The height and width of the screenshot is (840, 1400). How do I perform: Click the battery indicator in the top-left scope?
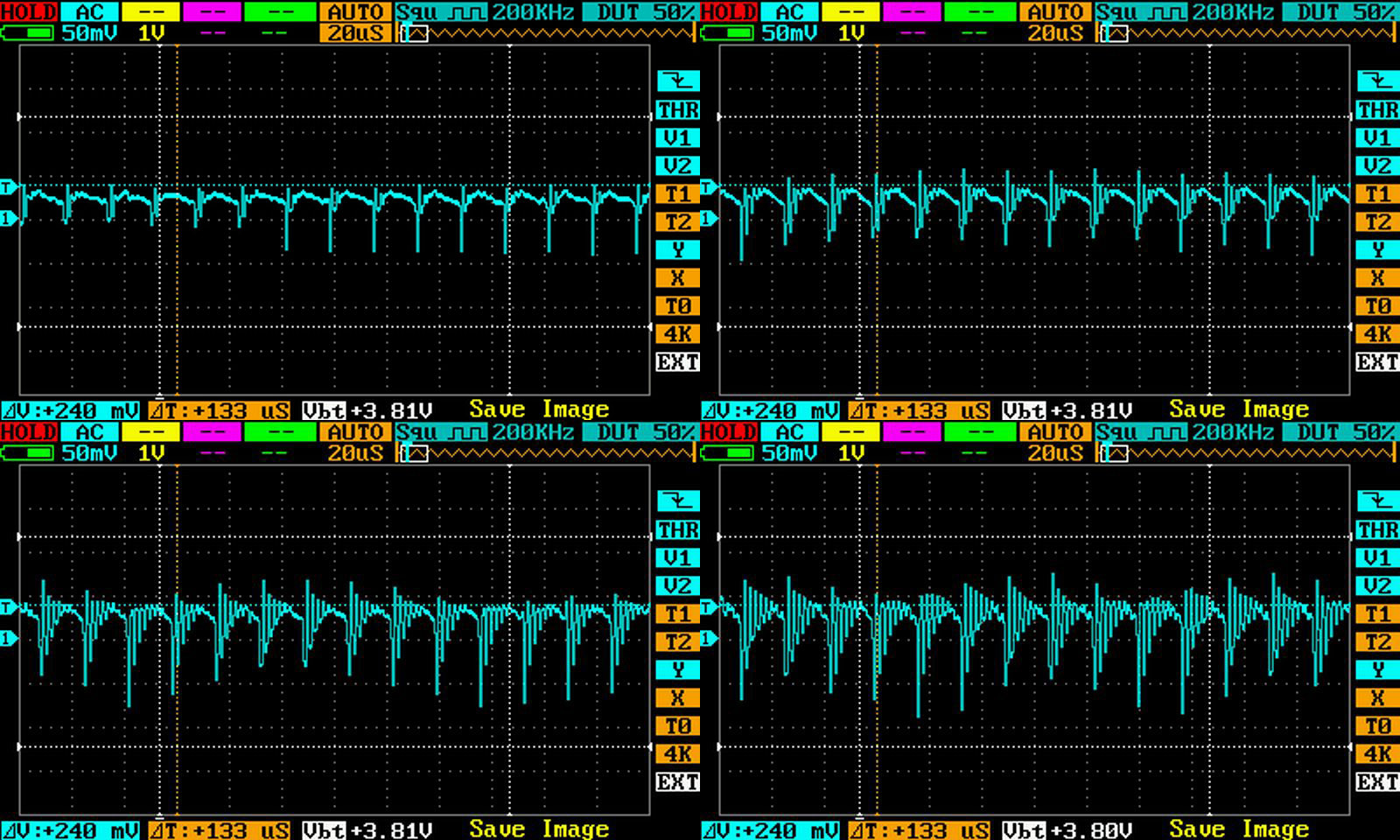coord(27,33)
